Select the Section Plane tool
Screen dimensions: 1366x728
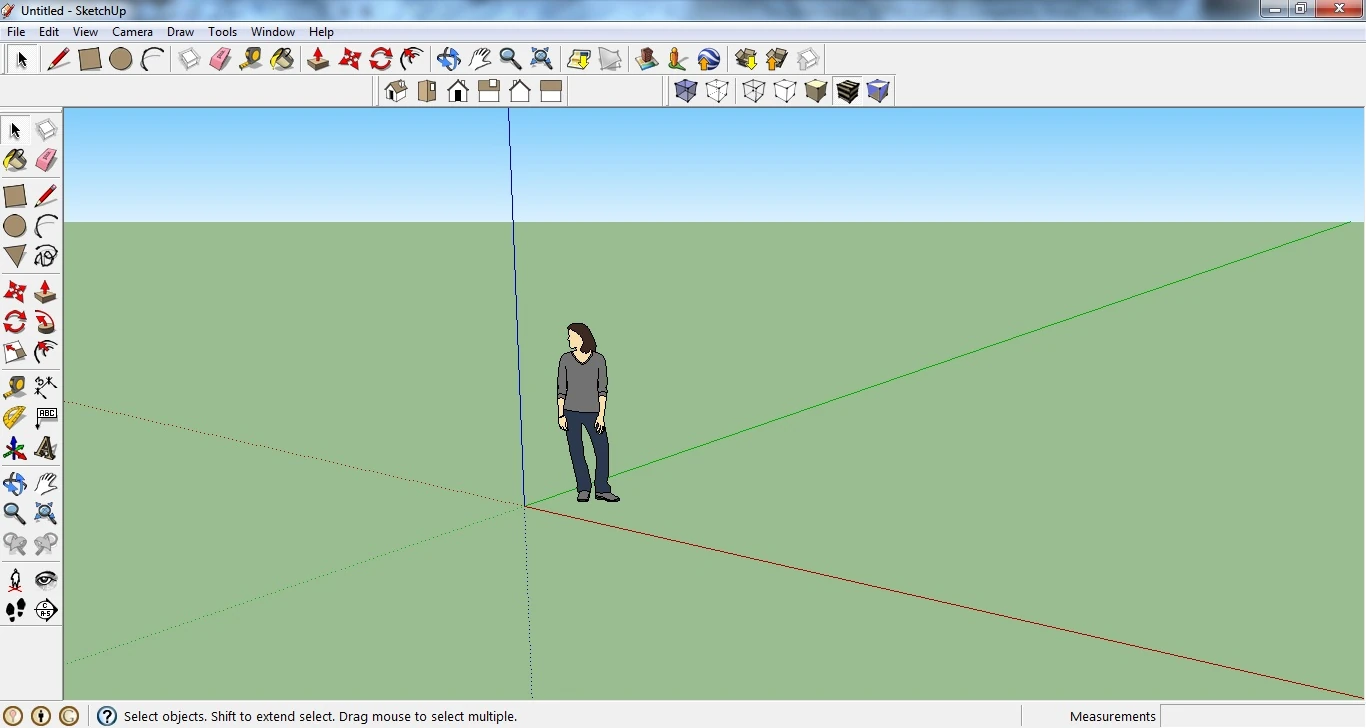coord(46,610)
